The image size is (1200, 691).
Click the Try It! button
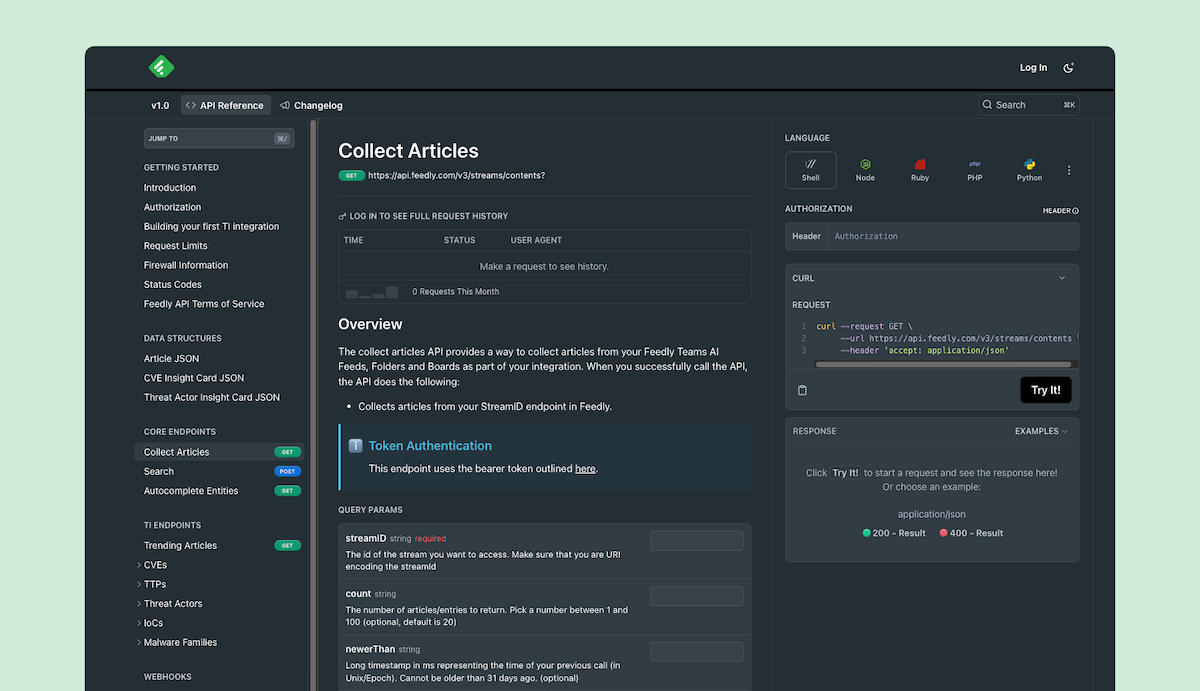pyautogui.click(x=1046, y=390)
